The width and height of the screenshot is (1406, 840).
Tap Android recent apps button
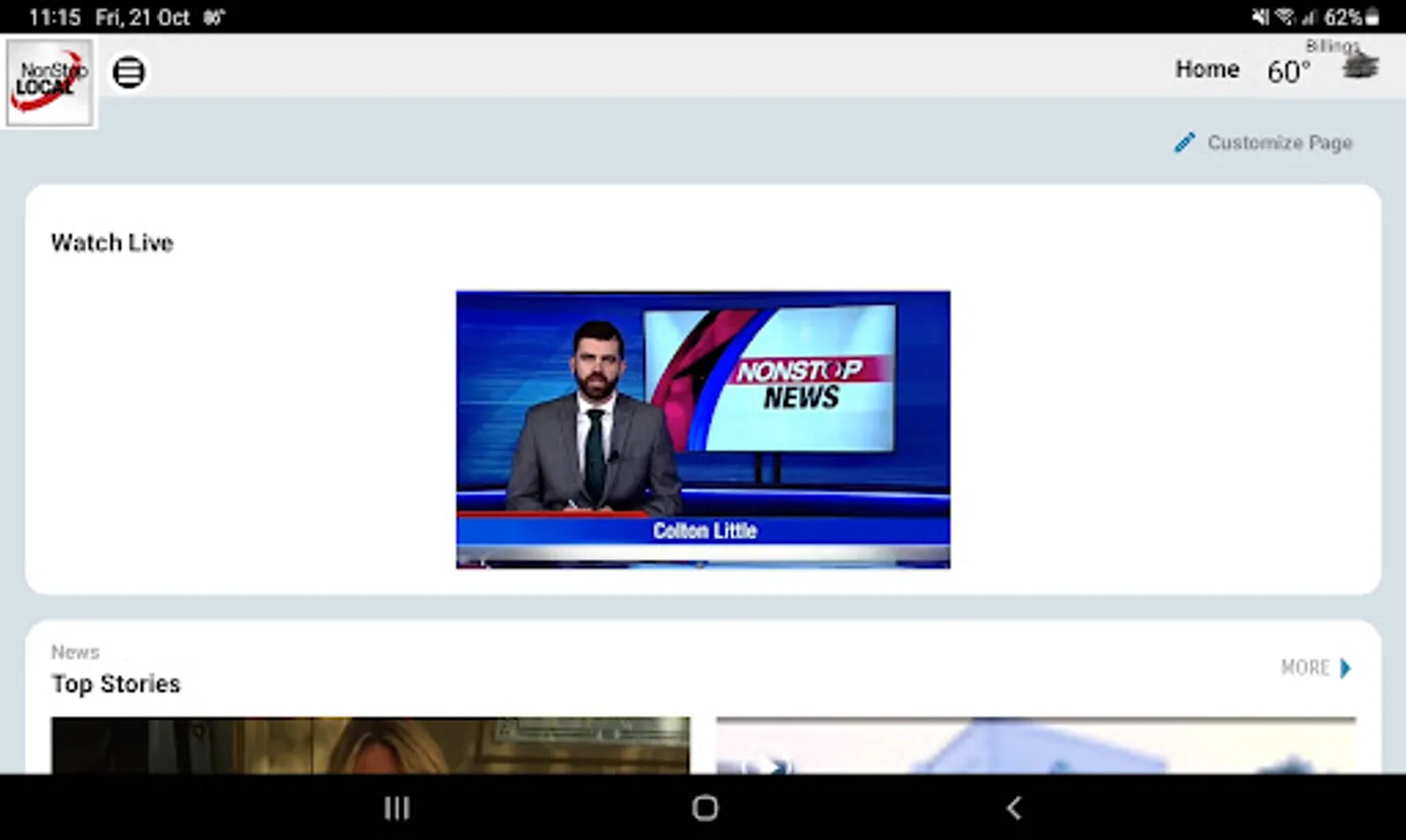[x=397, y=807]
